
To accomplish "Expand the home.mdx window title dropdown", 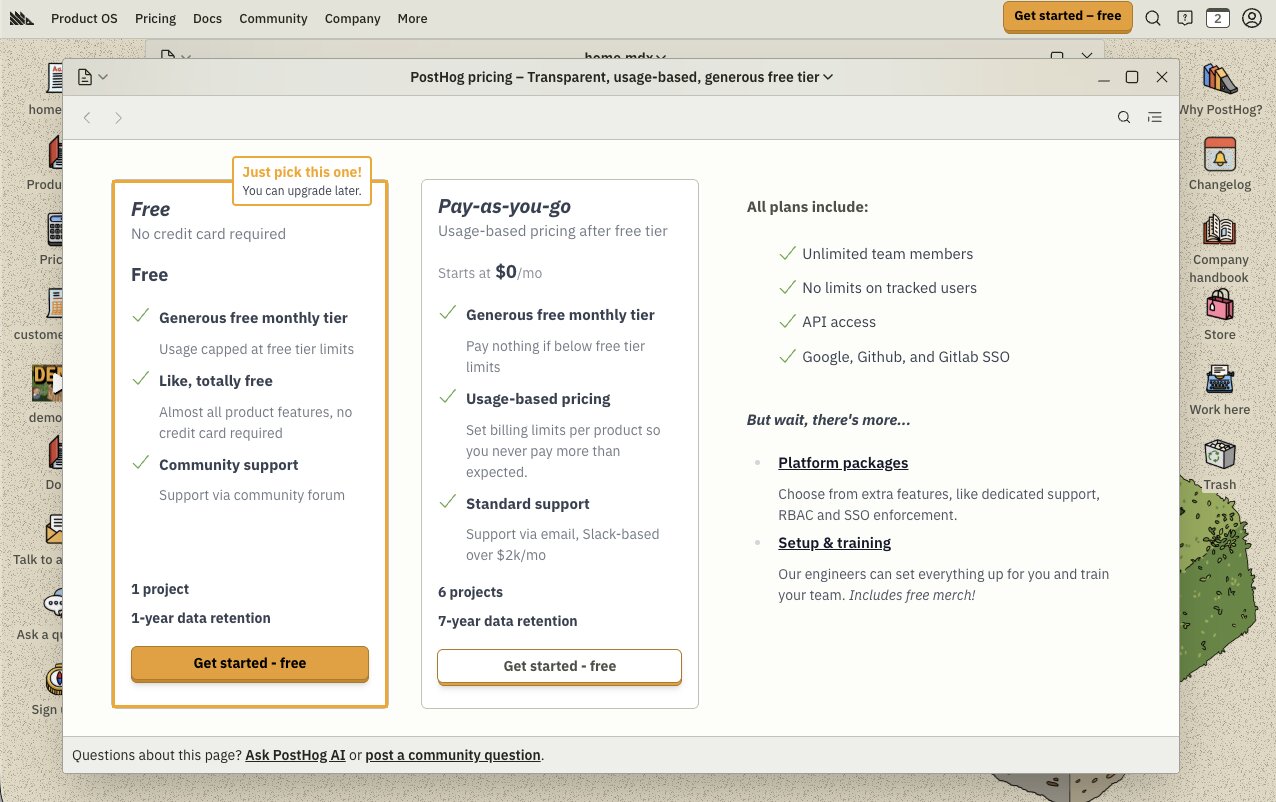I will click(662, 58).
